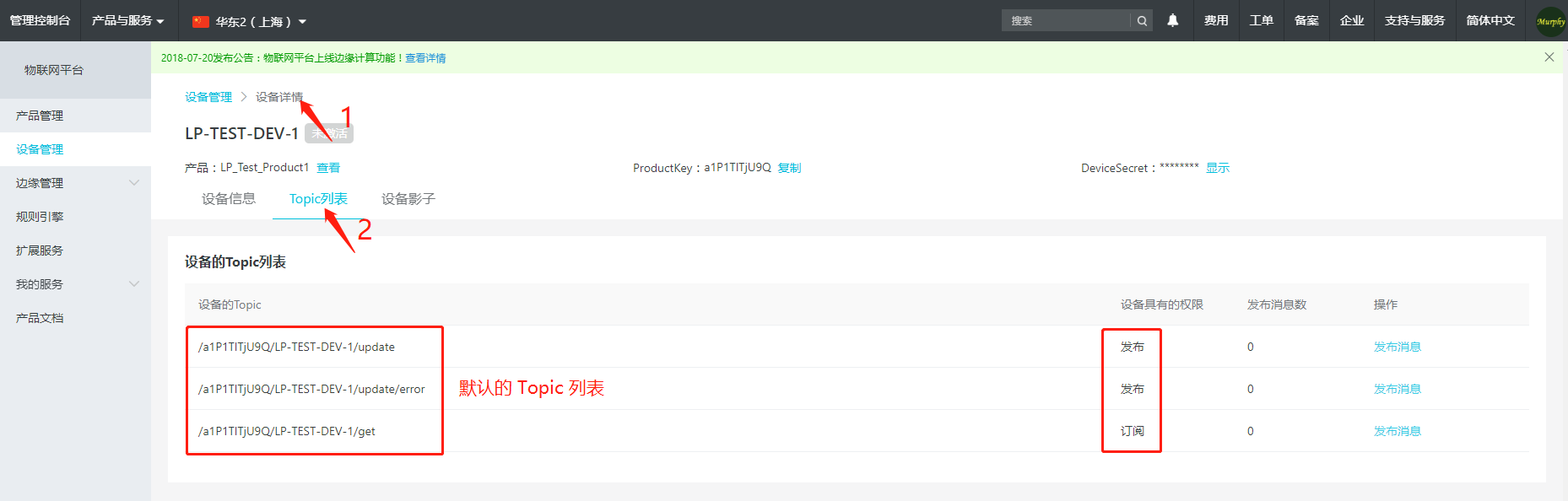This screenshot has width=1568, height=501.
Task: Click into the top search field
Action: click(1066, 20)
